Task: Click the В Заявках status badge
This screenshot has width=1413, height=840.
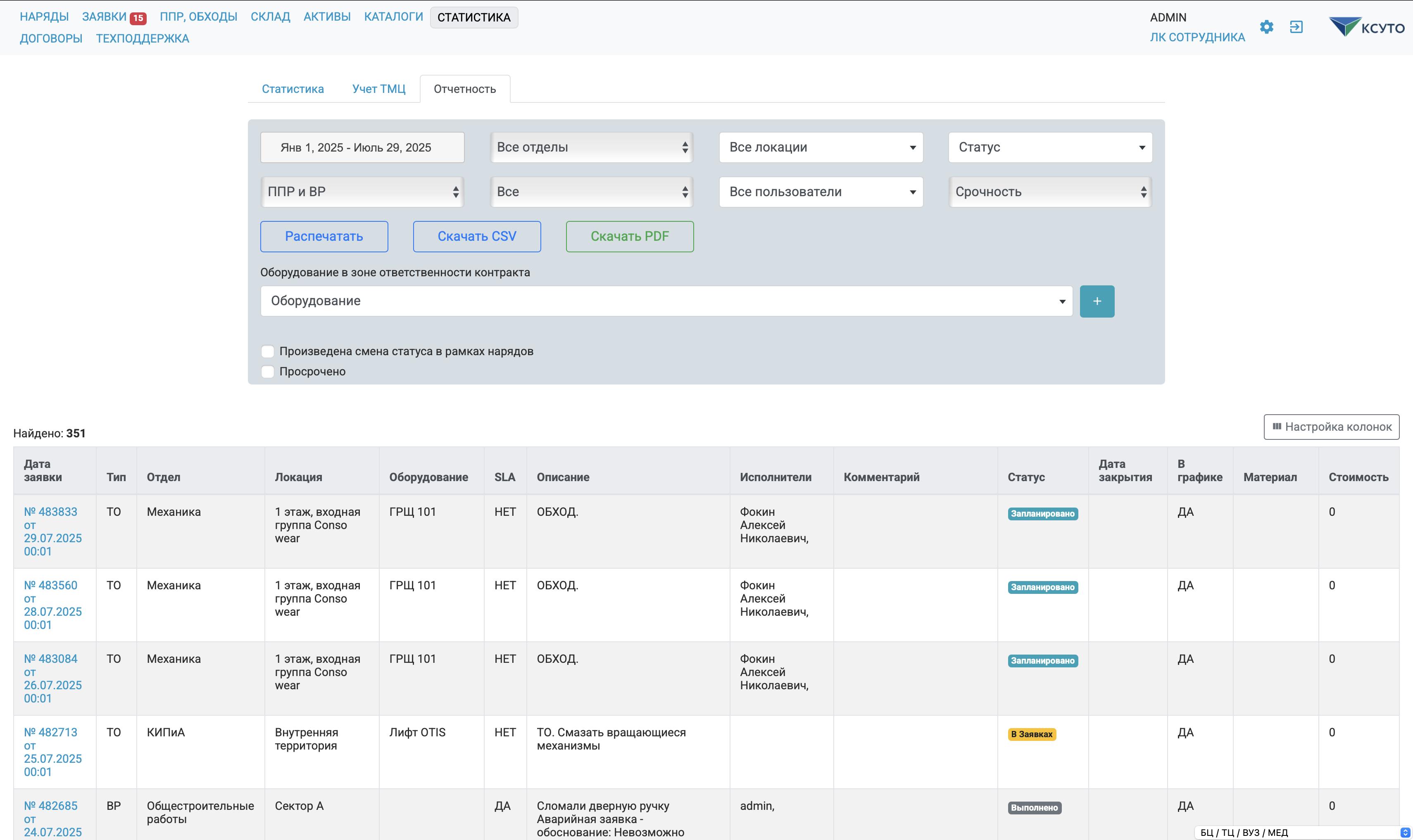Action: [1031, 734]
